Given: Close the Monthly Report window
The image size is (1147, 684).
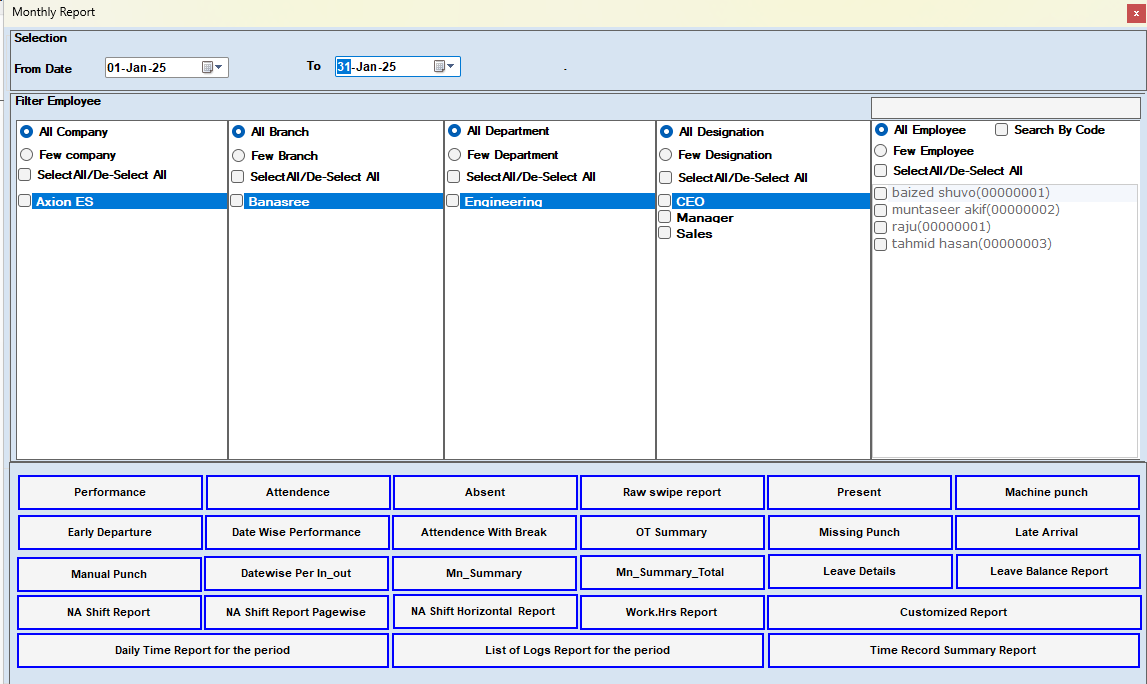Looking at the screenshot, I should pyautogui.click(x=1136, y=12).
